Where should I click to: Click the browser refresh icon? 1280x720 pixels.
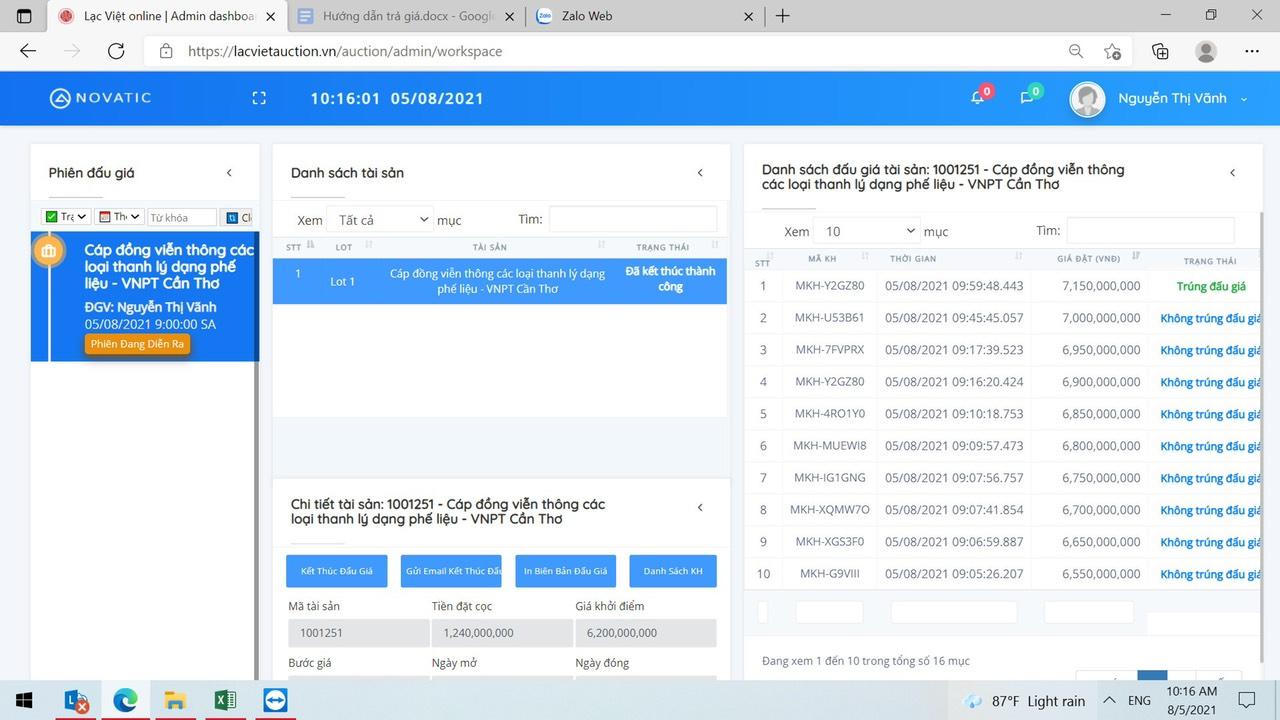click(116, 51)
